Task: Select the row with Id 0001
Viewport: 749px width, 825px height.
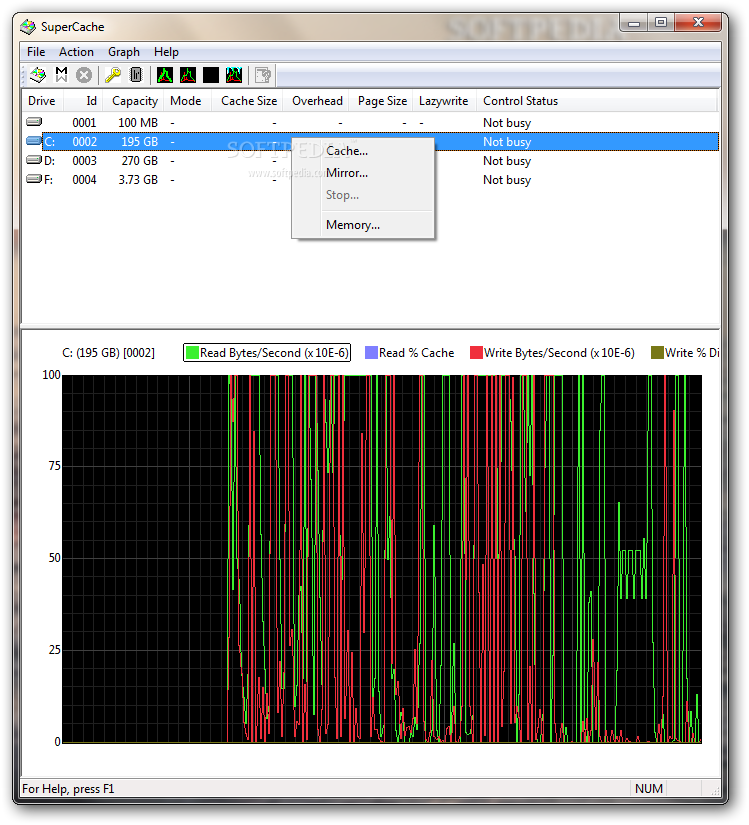Action: tap(370, 123)
